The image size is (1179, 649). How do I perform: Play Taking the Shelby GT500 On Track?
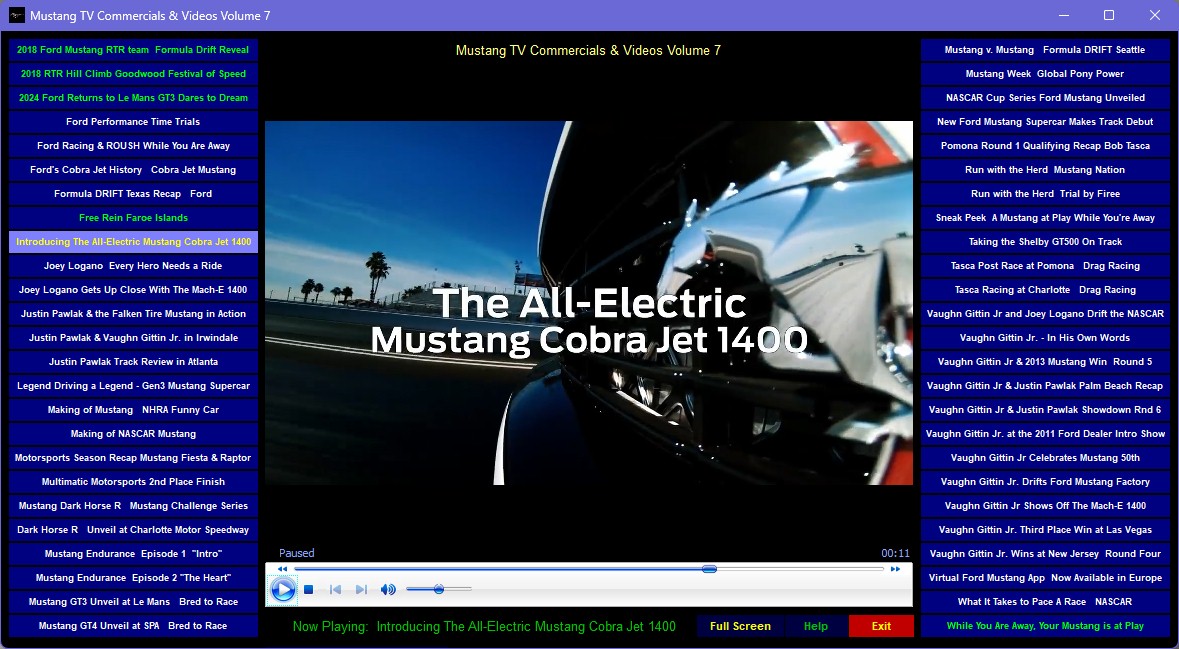(1045, 242)
